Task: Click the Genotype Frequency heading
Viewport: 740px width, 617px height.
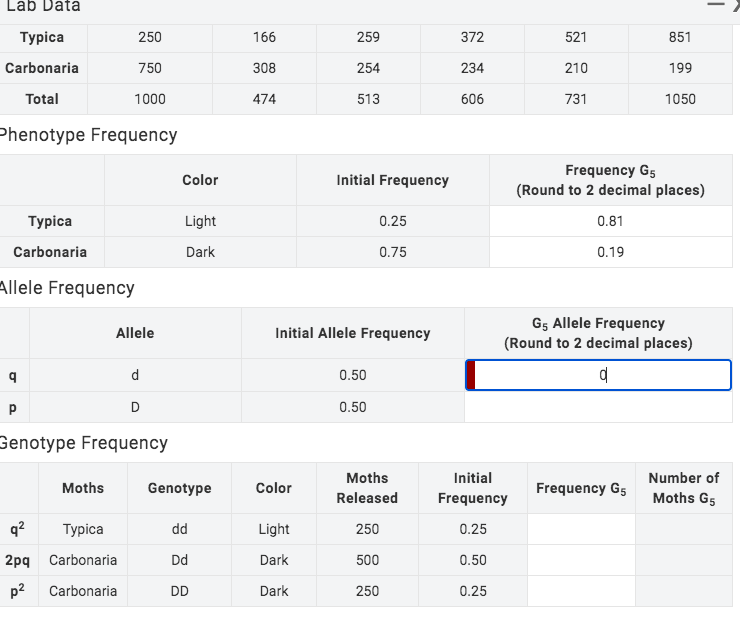Action: coord(82,443)
